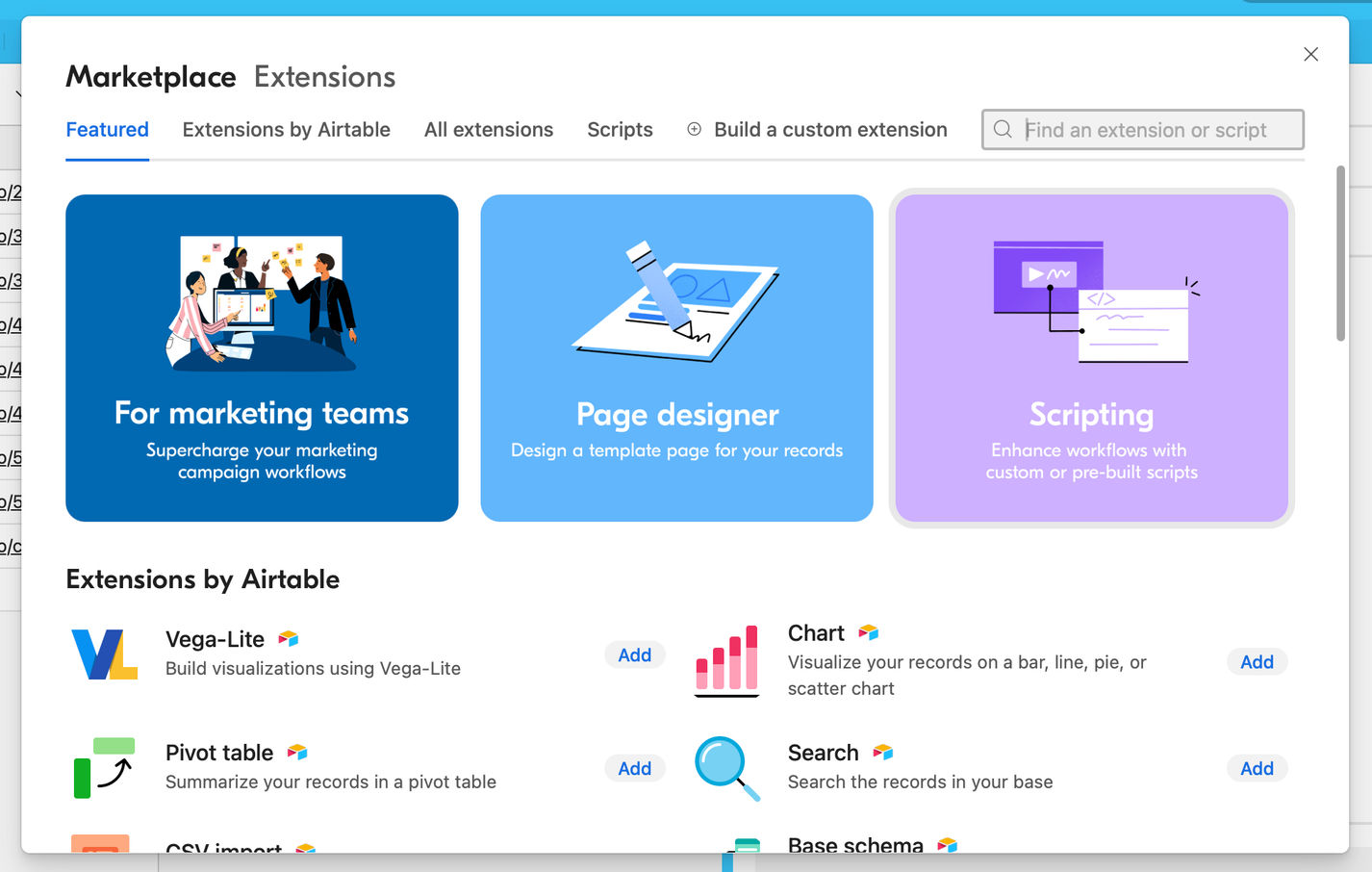Click the Airtable badge next to Search
Image resolution: width=1372 pixels, height=872 pixels.
[x=883, y=752]
